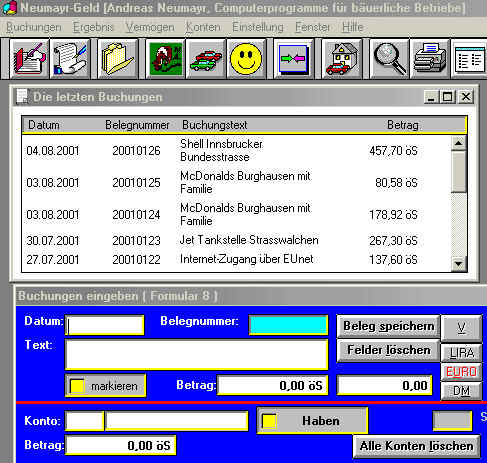487x463 pixels.
Task: Open the Fenster menu
Action: pos(313,27)
